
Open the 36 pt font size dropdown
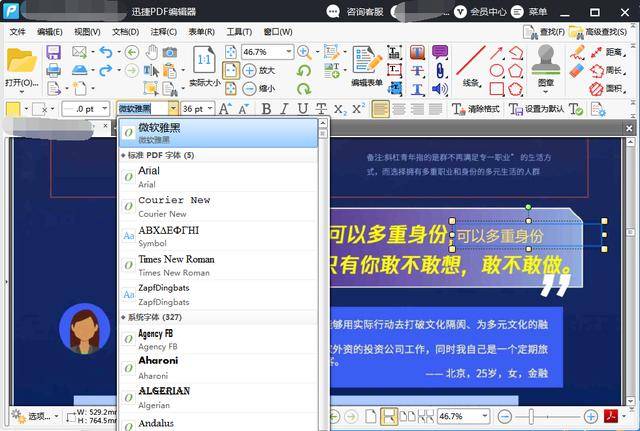pos(210,109)
